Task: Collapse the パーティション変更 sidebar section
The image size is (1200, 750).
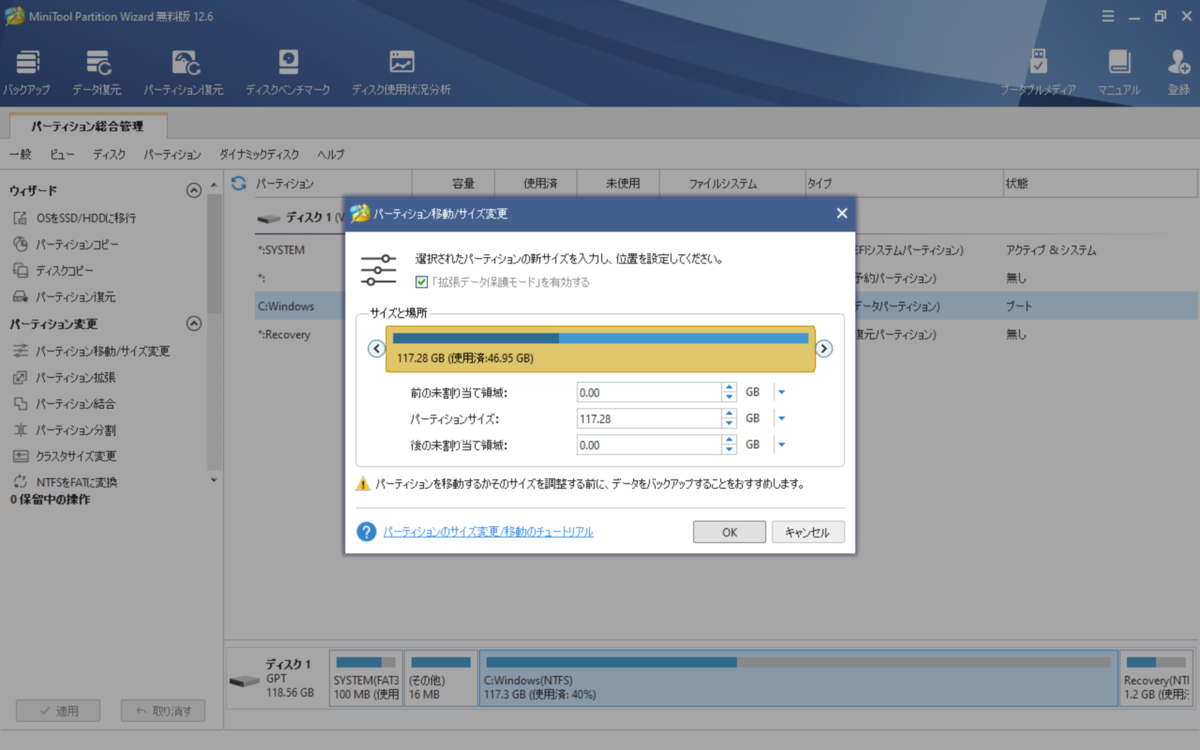Action: [194, 324]
